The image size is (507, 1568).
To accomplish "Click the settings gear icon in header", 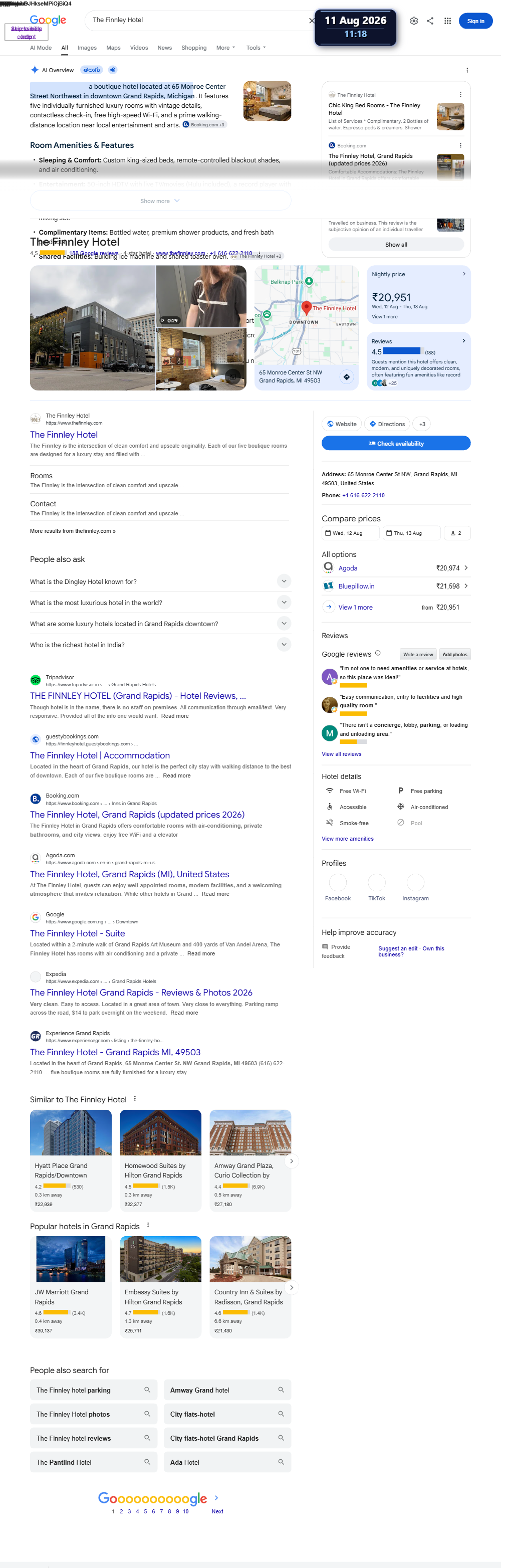I will click(414, 21).
